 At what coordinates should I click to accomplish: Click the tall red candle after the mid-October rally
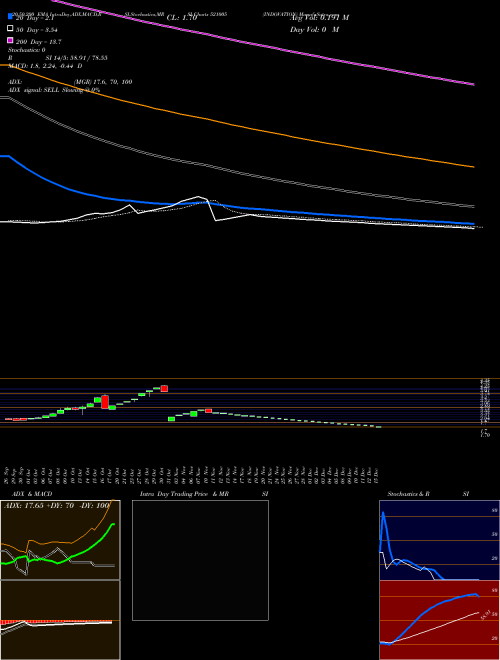coord(105,402)
